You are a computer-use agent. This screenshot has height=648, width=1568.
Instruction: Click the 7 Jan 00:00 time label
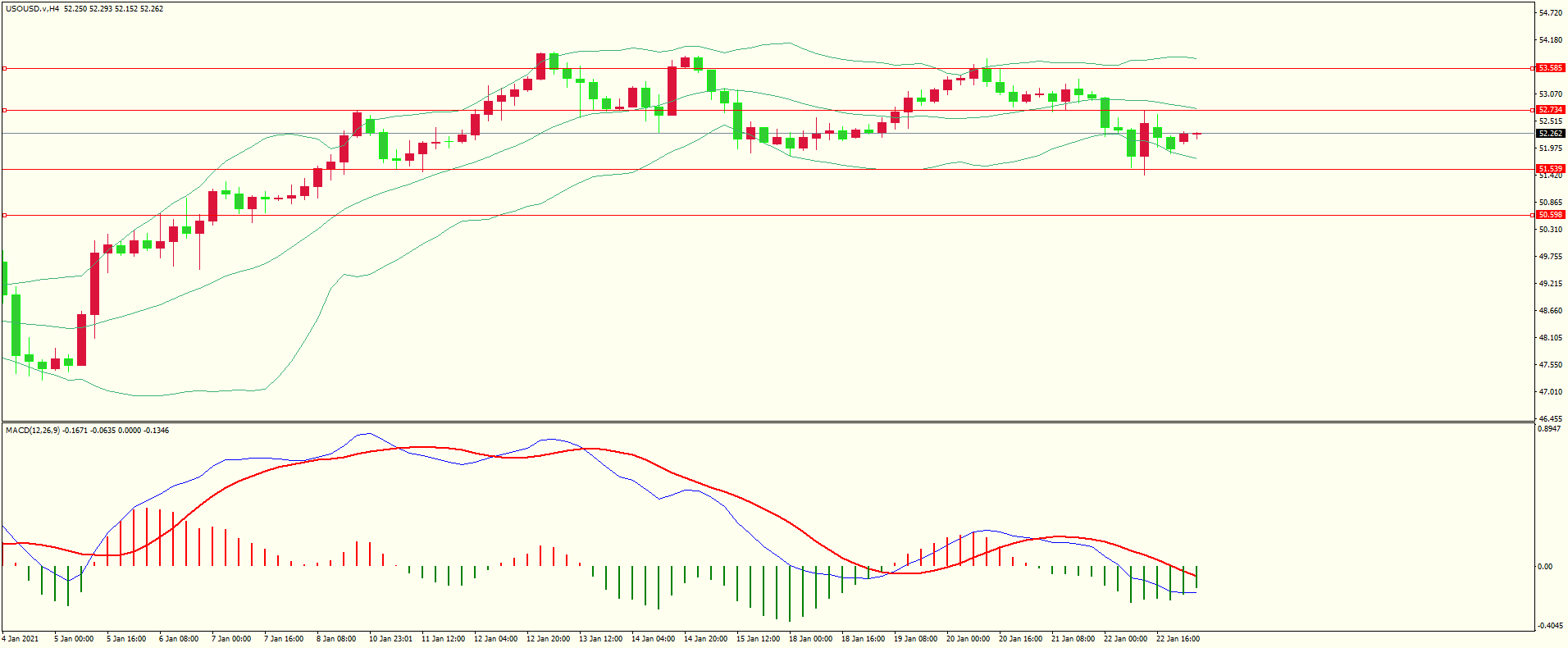[231, 639]
